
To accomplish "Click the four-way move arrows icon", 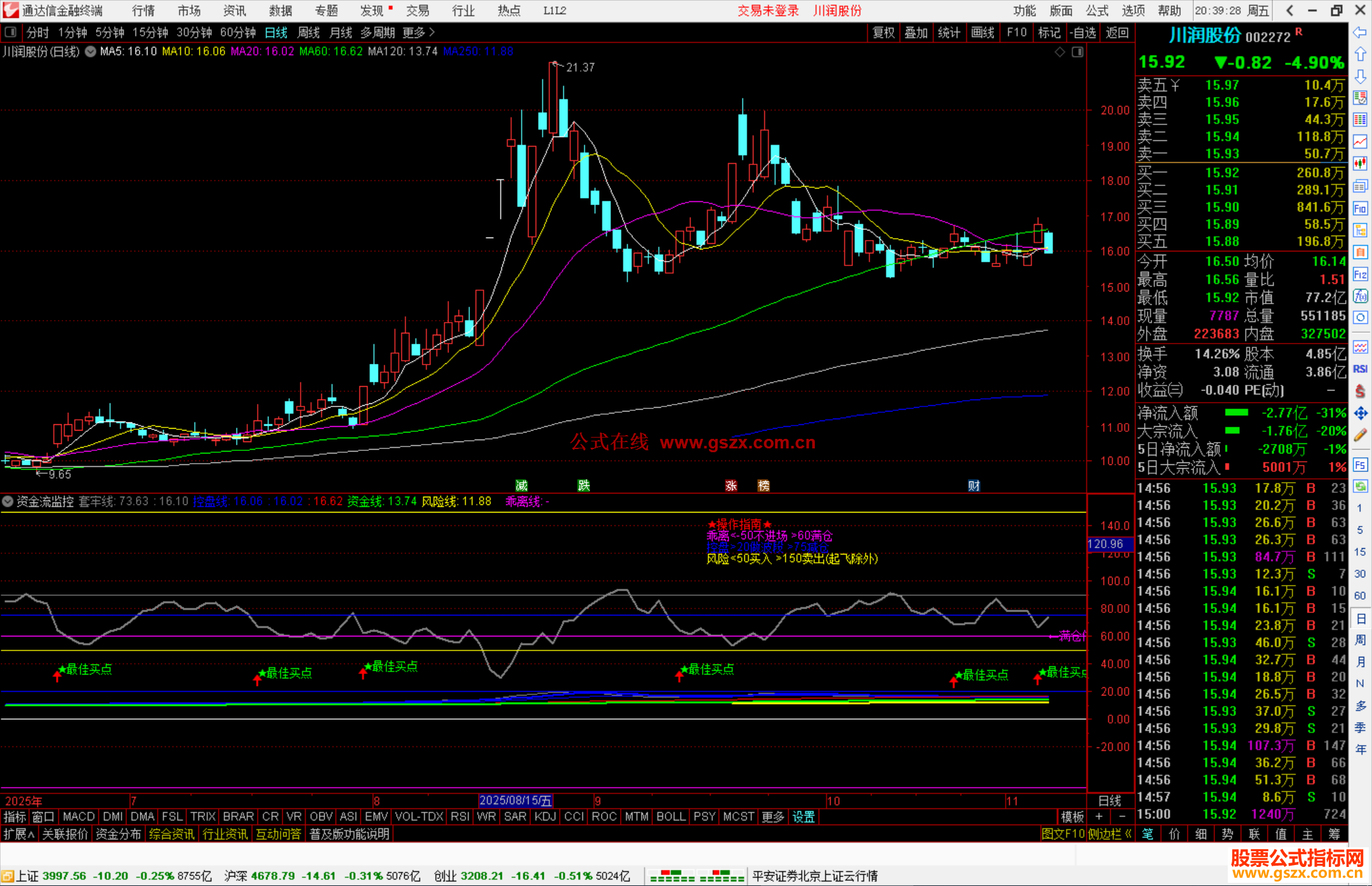I will (1360, 413).
